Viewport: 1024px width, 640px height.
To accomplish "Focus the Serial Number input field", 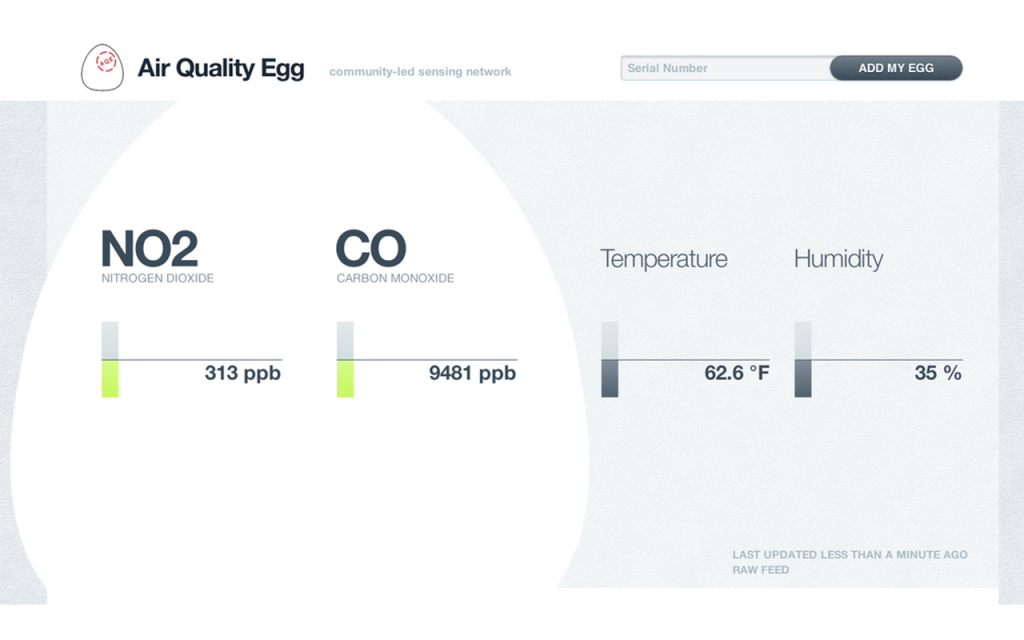I will (x=726, y=68).
